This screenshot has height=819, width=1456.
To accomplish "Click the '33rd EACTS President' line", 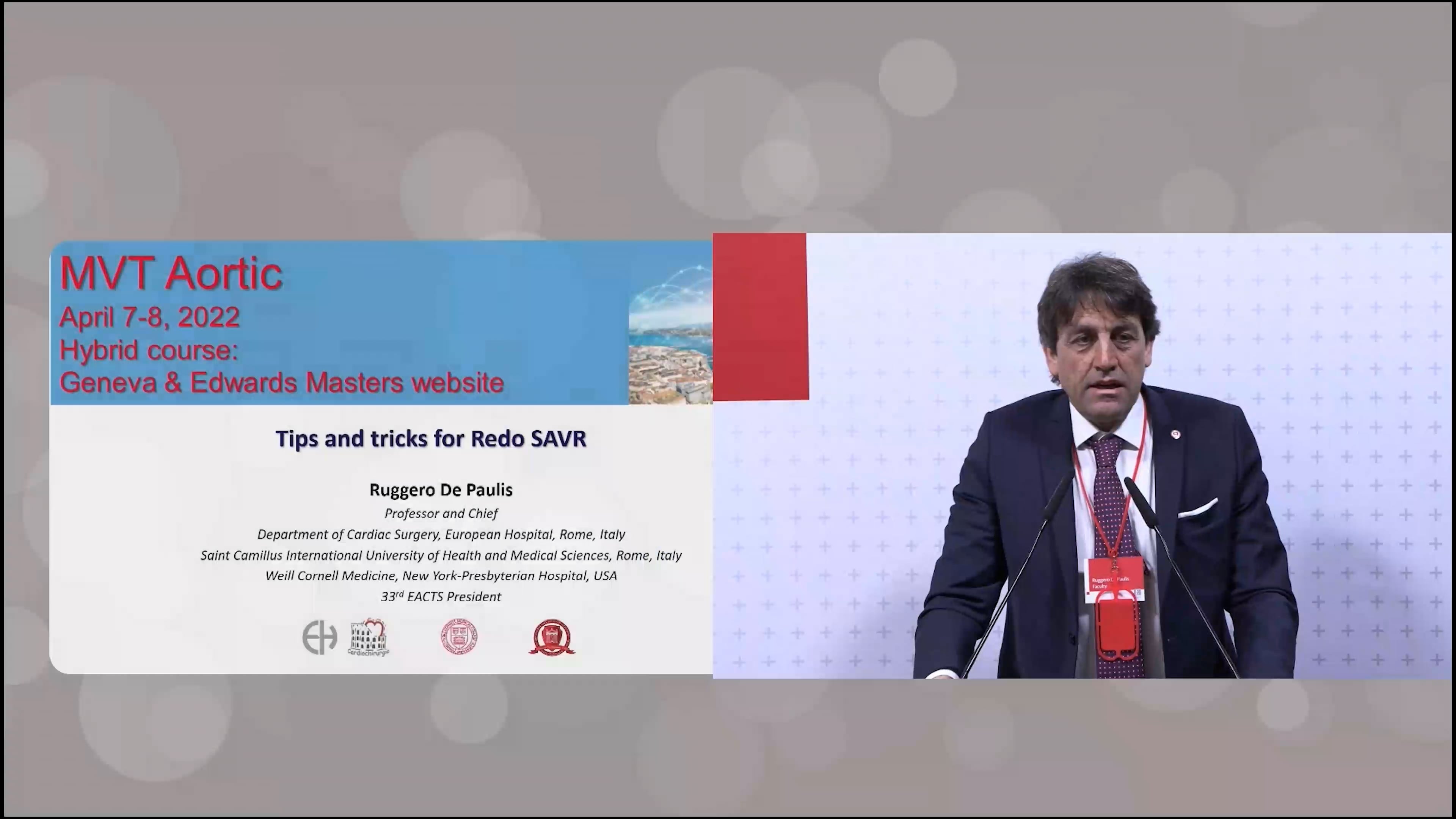I will (x=441, y=596).
